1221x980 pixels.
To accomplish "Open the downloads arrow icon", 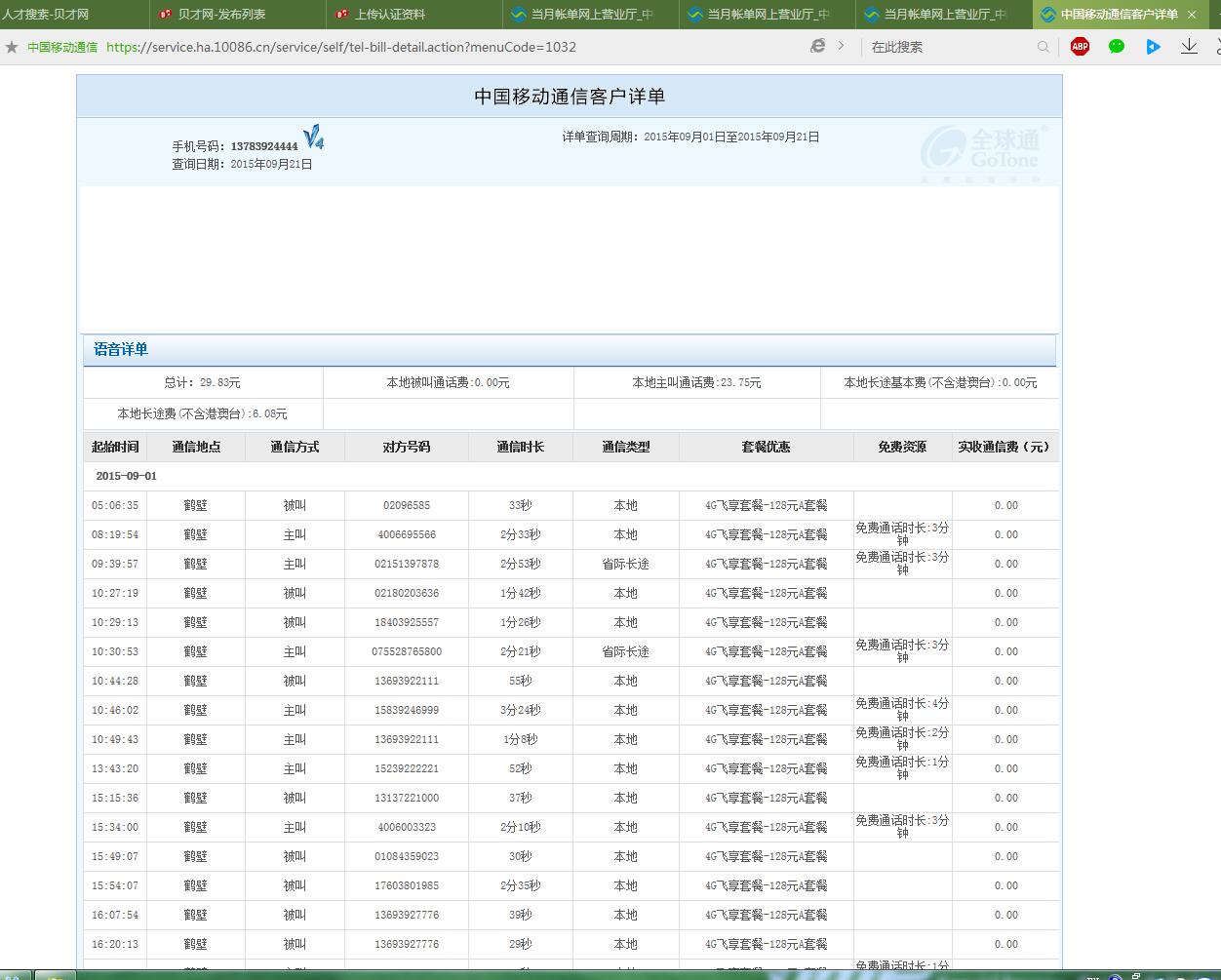I will (1189, 47).
